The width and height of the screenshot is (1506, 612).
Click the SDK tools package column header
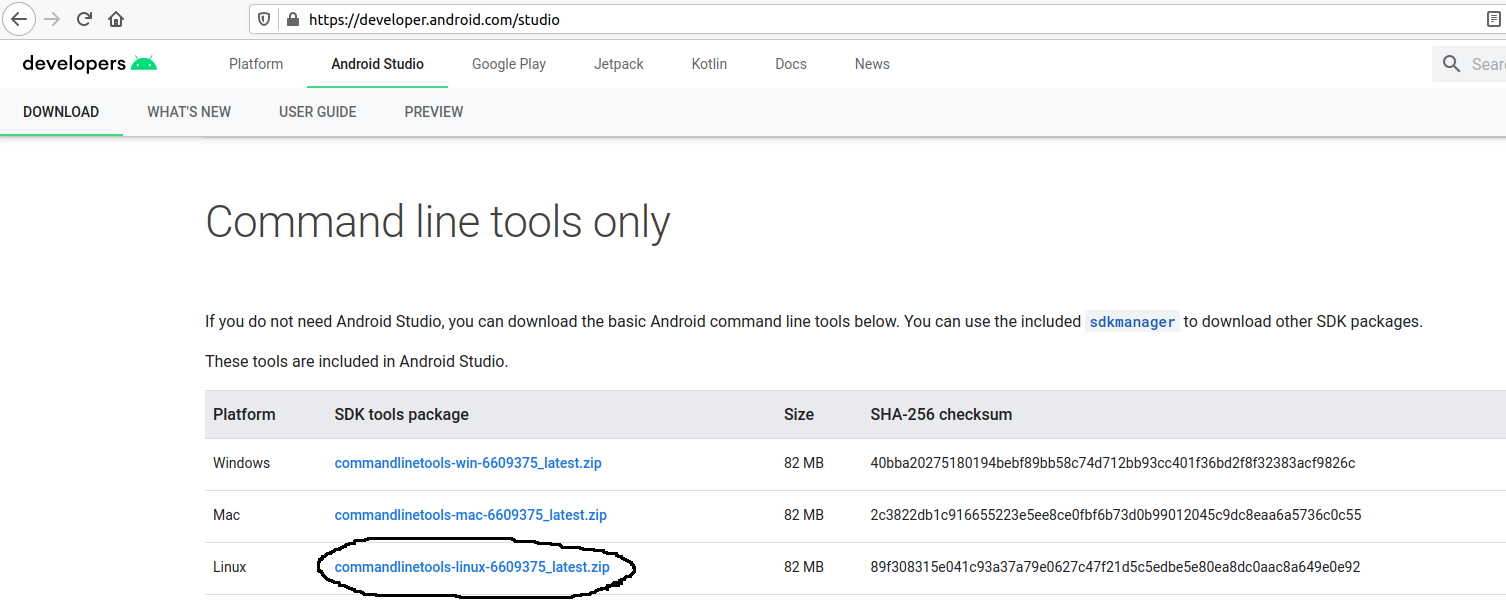[x=401, y=414]
